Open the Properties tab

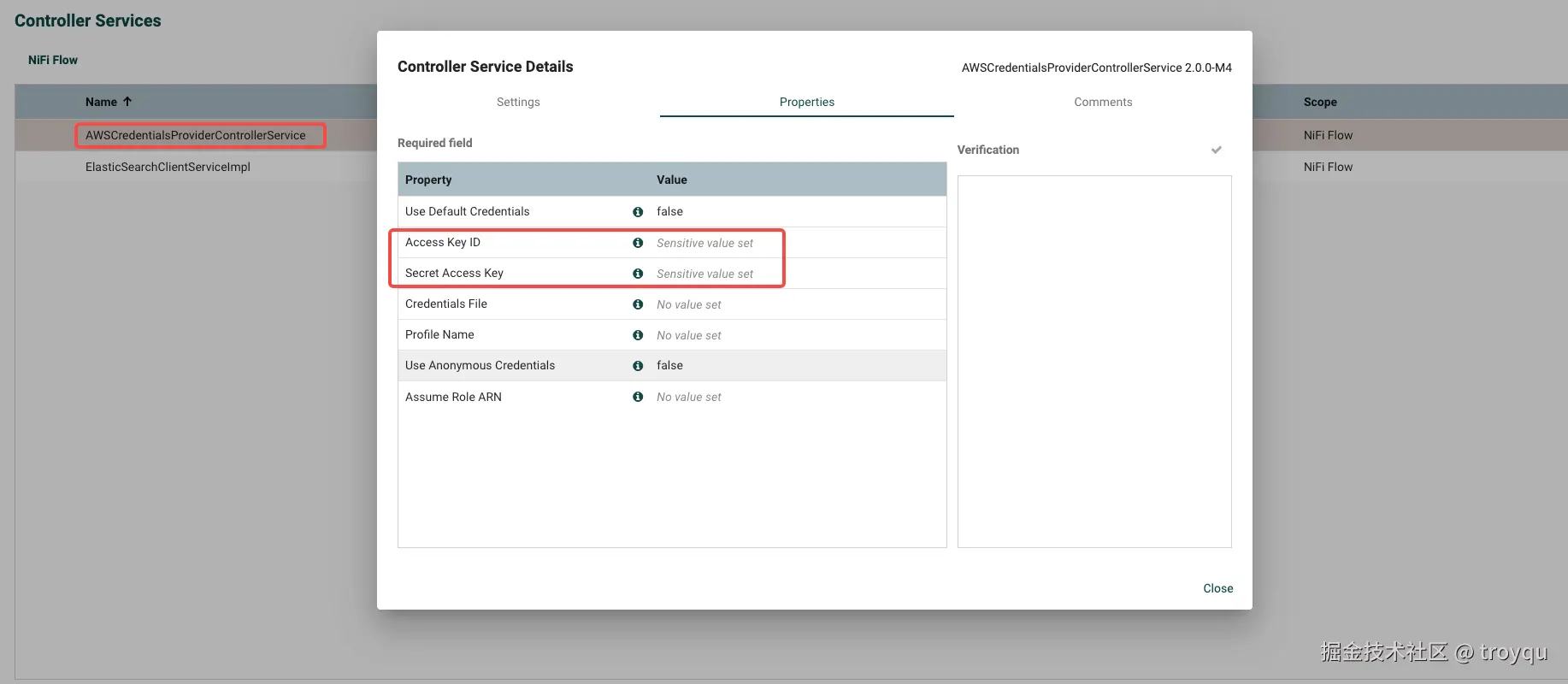(806, 102)
